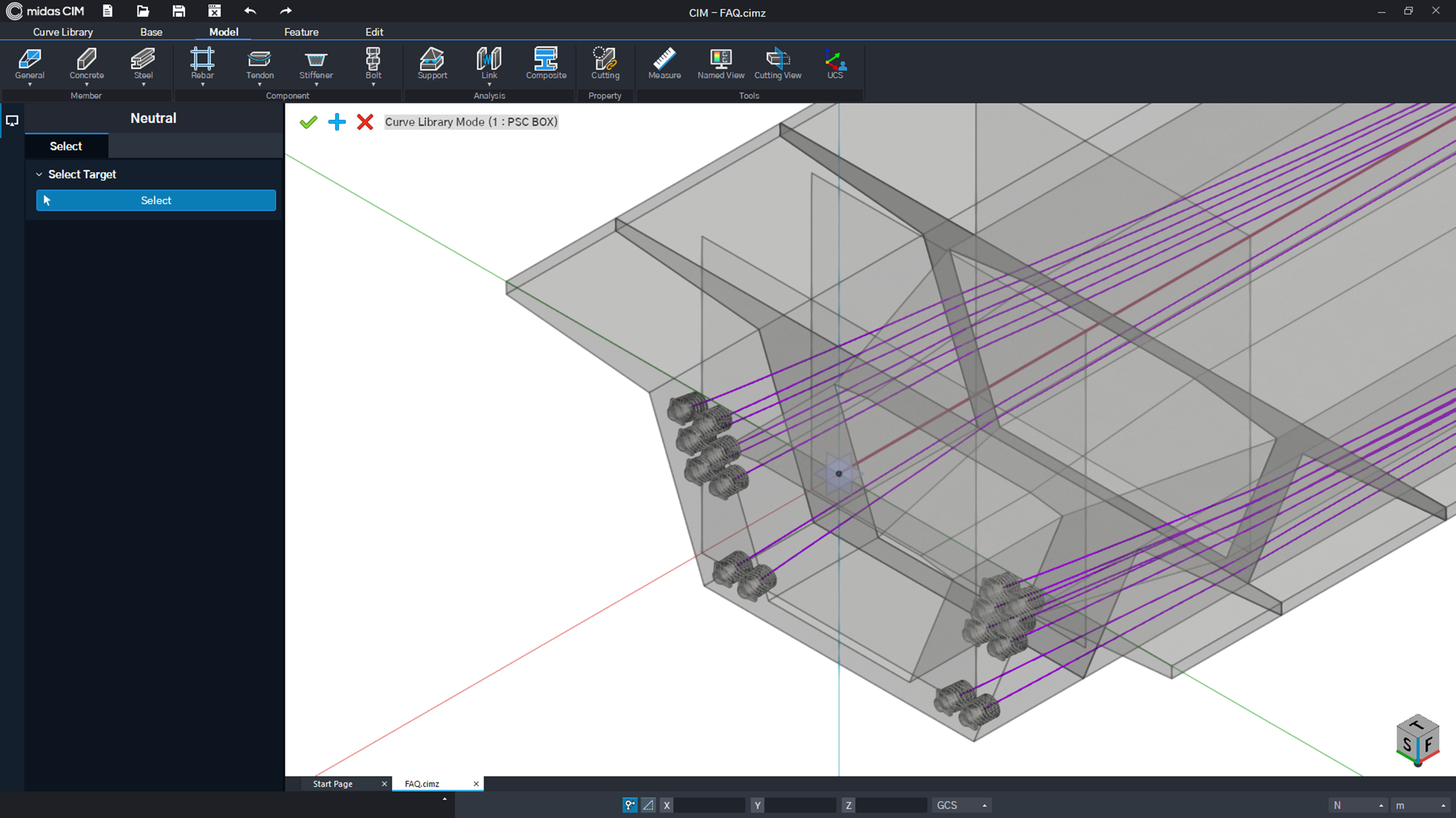Collapse the Select Target section
Screen dimensions: 1456x818
point(40,174)
